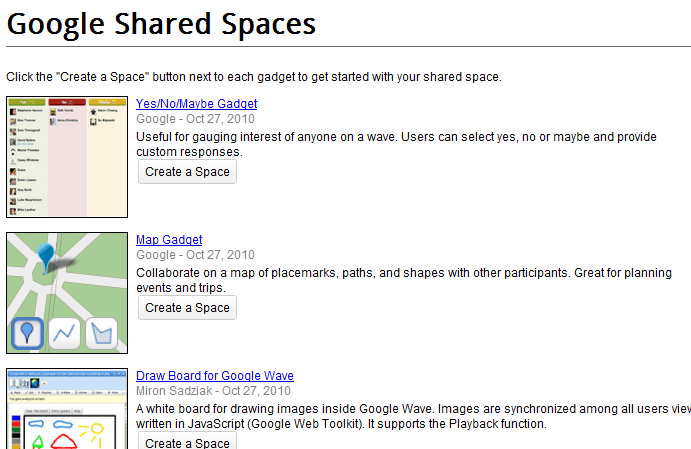Click the "Useful for gauging interest" description
Image resolution: width=691 pixels, height=449 pixels.
coord(396,144)
